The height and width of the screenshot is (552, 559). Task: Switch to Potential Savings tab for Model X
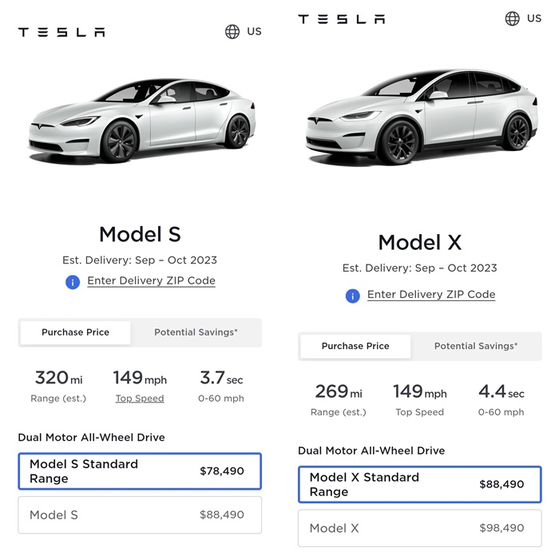[476, 346]
